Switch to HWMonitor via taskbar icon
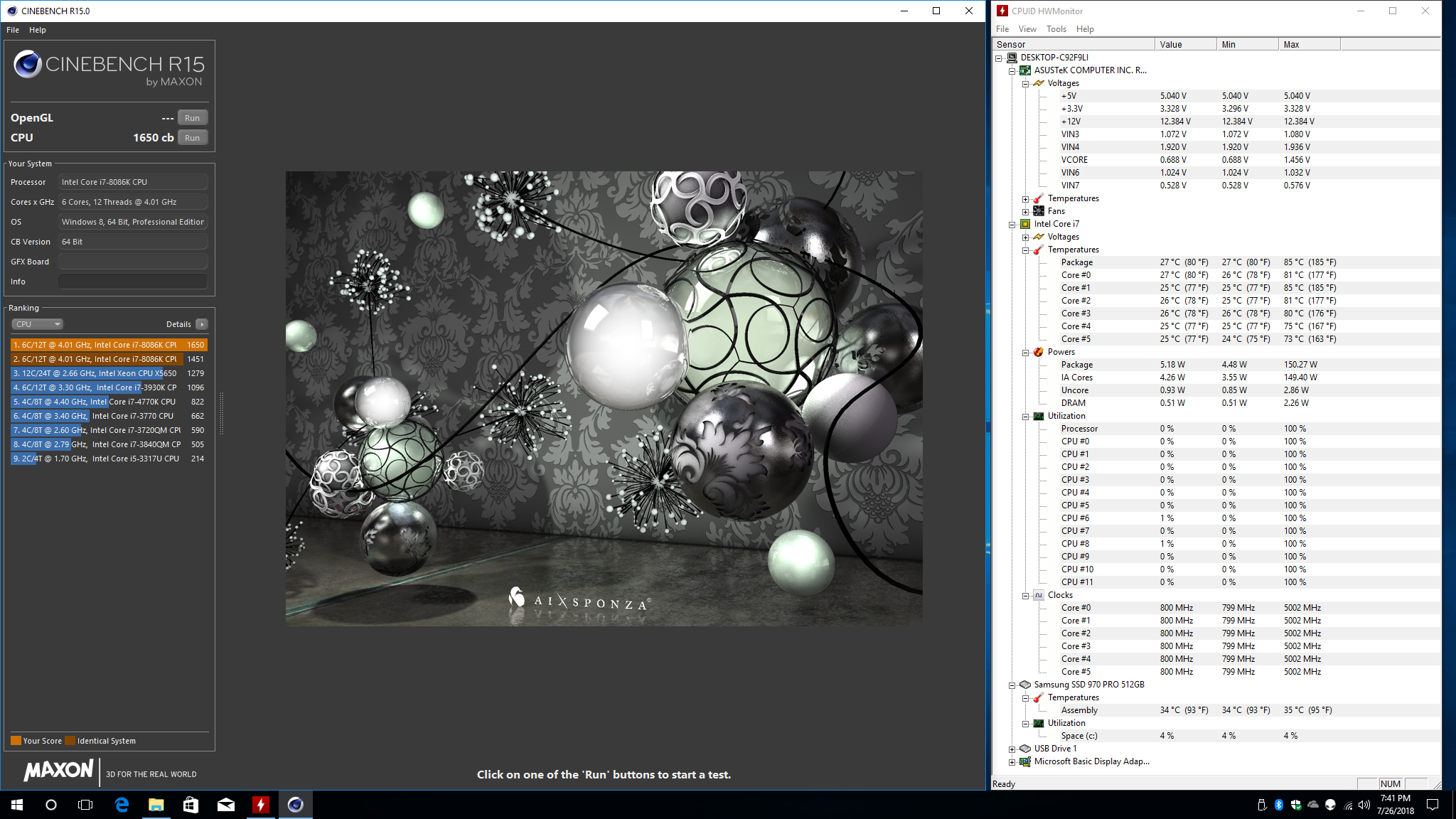The image size is (1456, 819). pyautogui.click(x=261, y=805)
